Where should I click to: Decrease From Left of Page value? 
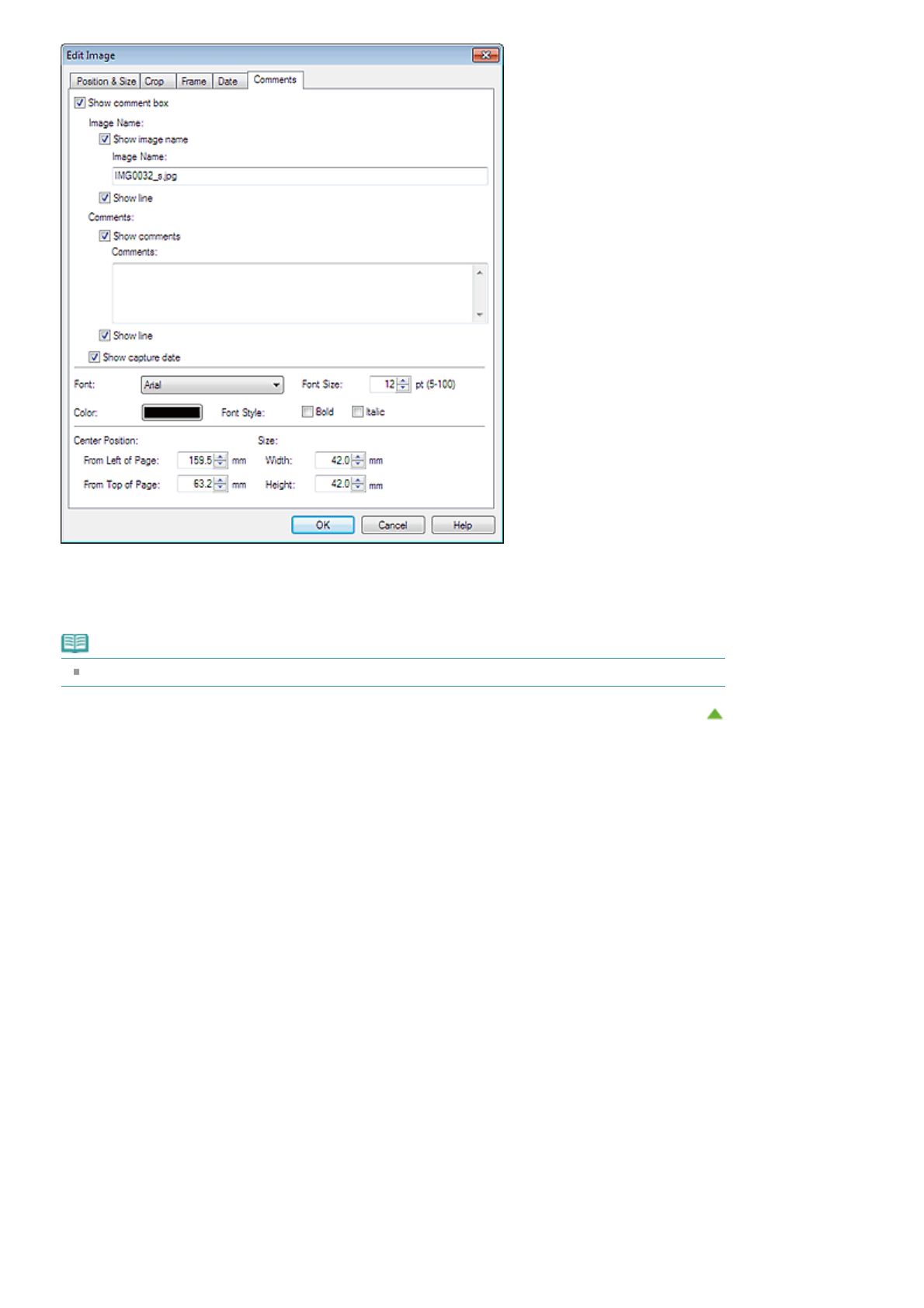221,464
